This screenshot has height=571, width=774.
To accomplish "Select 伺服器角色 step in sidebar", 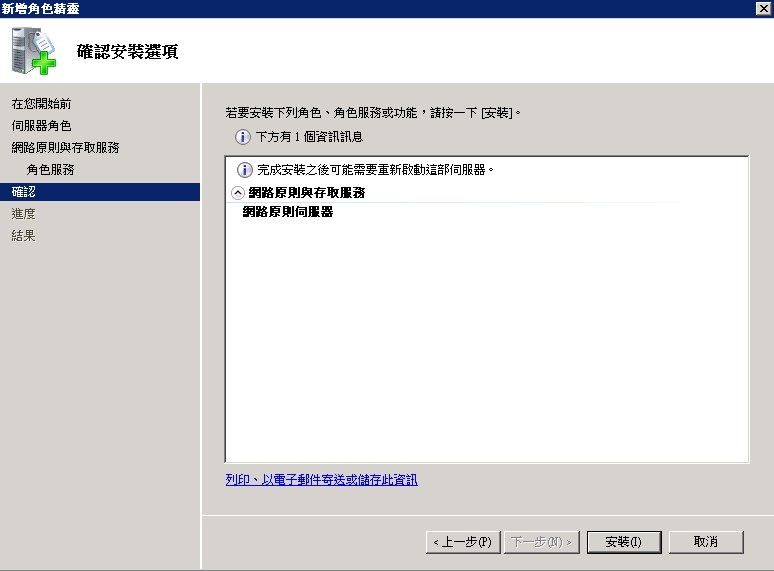I will click(x=41, y=126).
